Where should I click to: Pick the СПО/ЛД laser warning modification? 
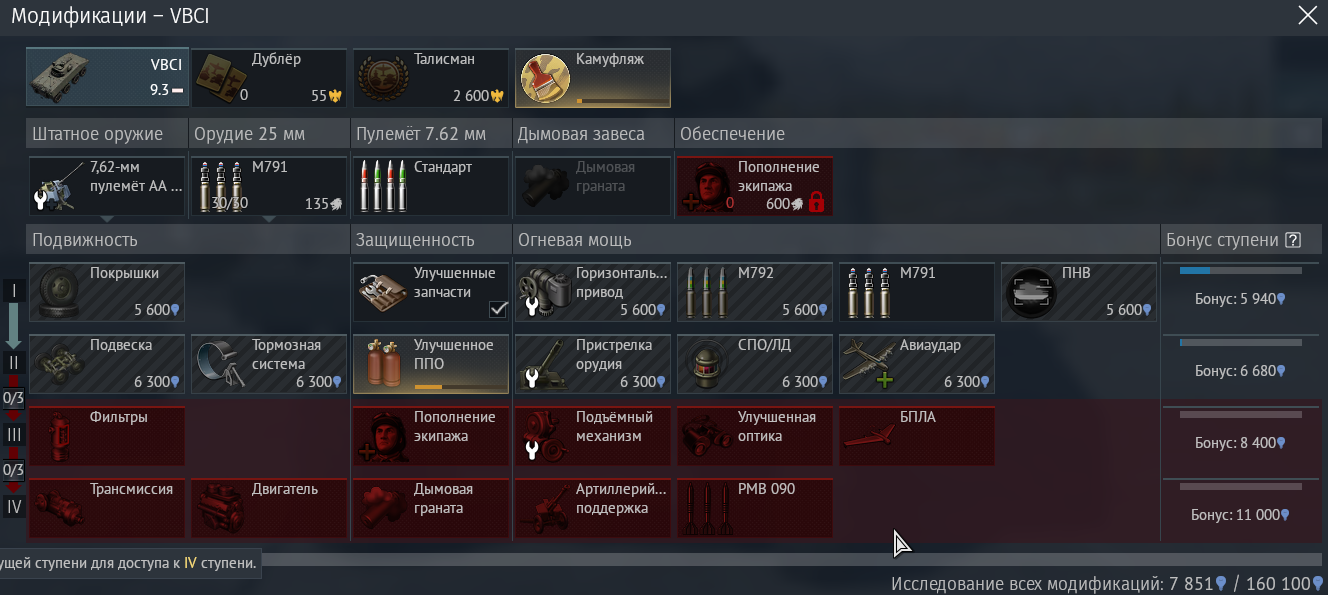pos(755,364)
